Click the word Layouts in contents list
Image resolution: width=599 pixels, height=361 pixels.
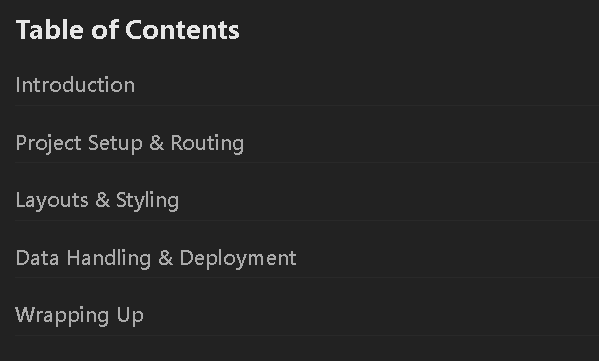click(52, 200)
